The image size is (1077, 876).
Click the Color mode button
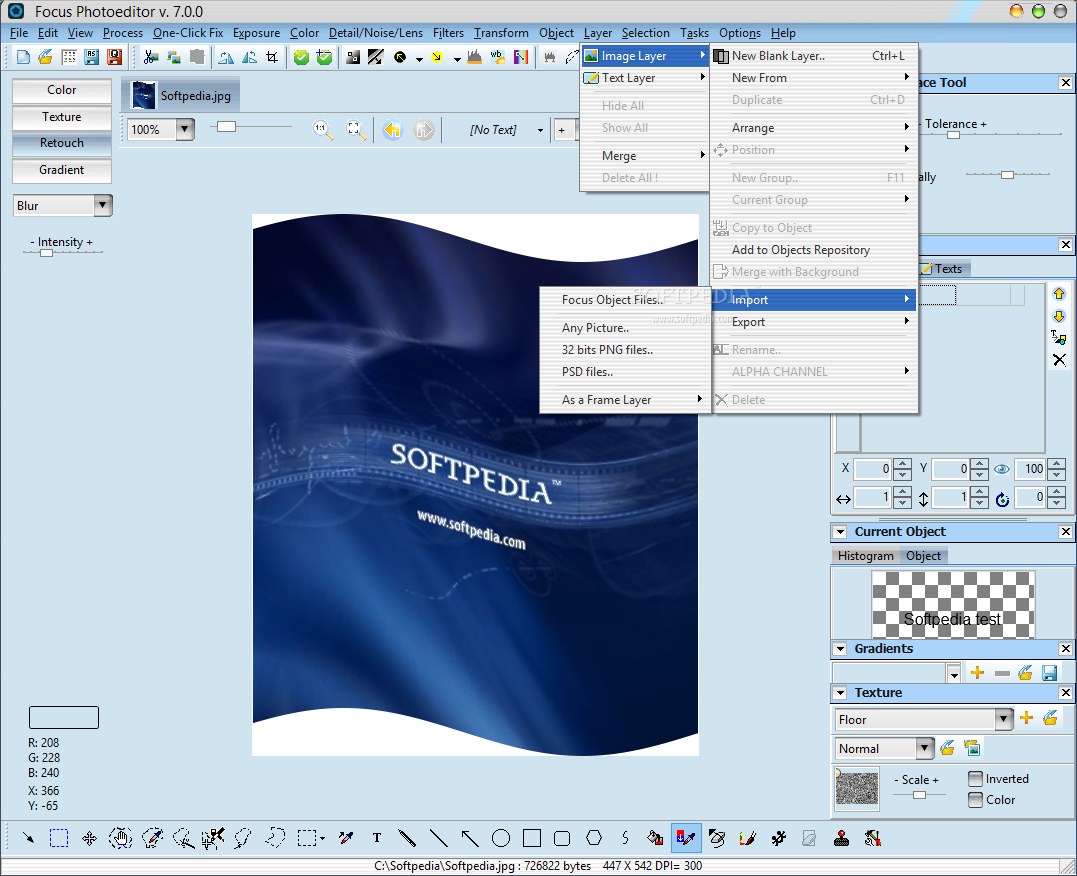(62, 90)
